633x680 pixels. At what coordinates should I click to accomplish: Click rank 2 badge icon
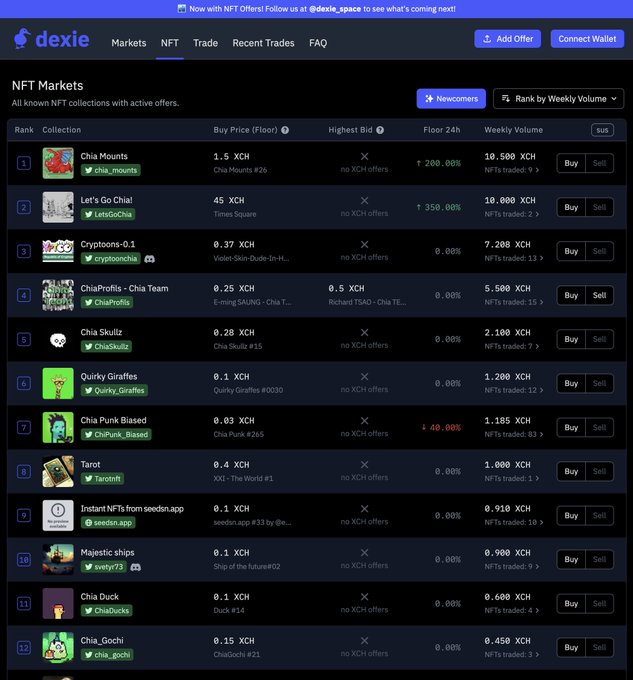point(24,207)
